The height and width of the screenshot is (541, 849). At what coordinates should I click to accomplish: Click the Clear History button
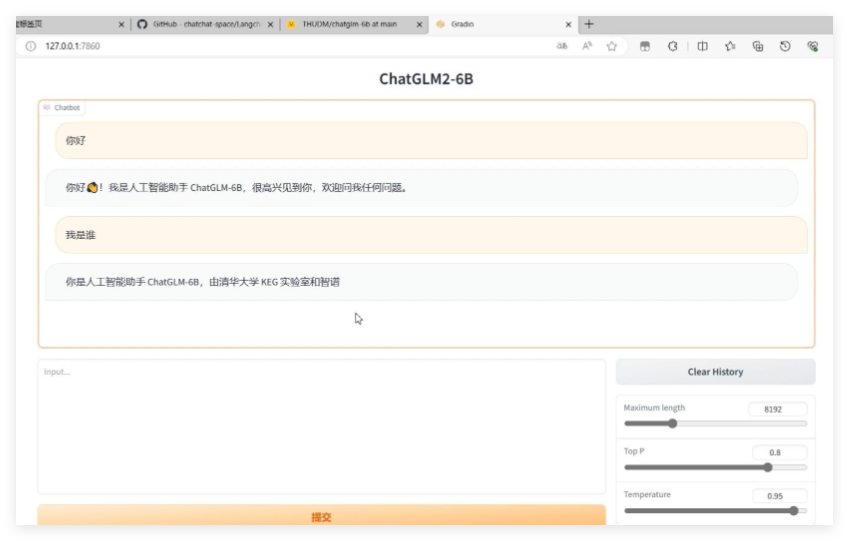715,372
